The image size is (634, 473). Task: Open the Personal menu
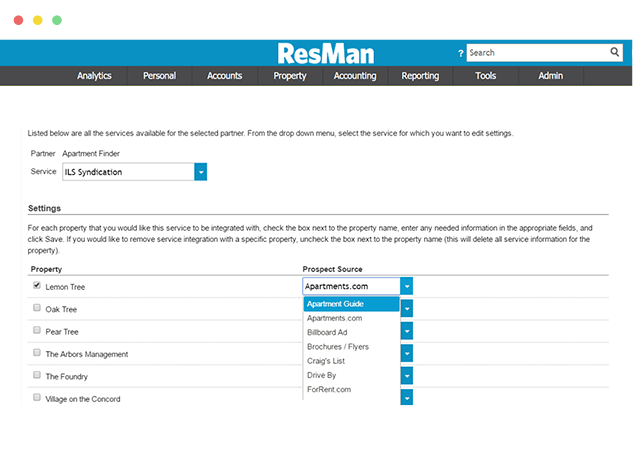click(159, 76)
